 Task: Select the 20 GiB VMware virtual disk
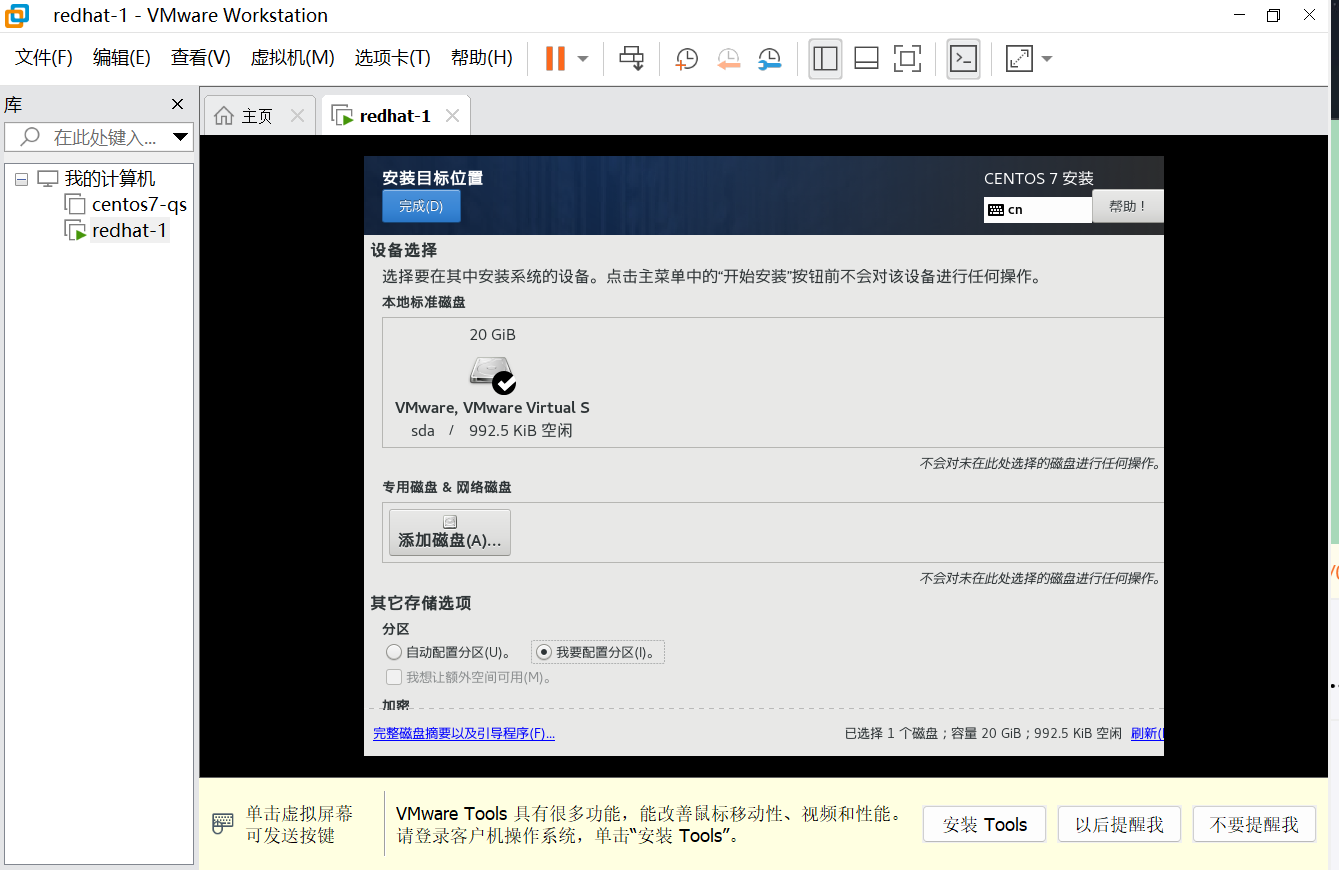(x=492, y=382)
